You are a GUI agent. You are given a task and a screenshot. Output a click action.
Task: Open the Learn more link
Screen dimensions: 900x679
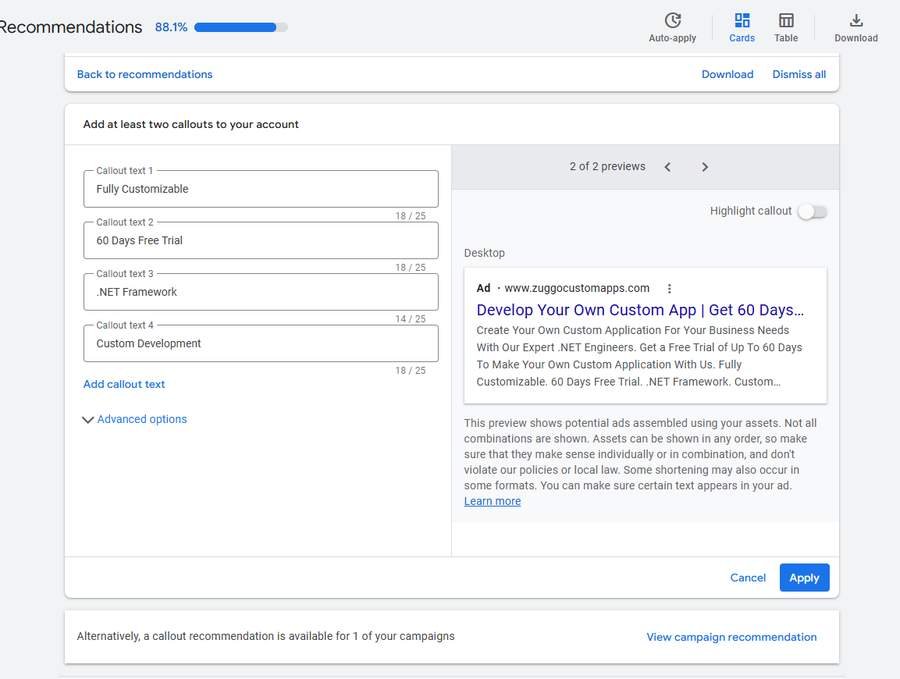pos(492,501)
